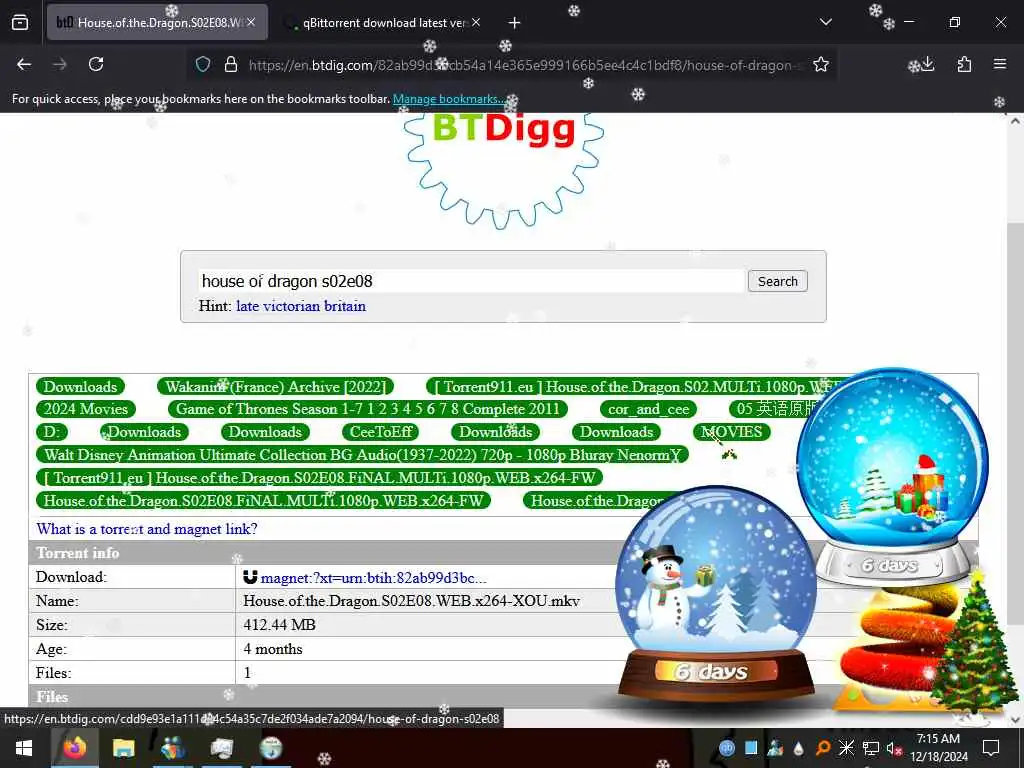1024x768 pixels.
Task: Open the Wakanim (France) Archive [2022] tag
Action: point(276,387)
